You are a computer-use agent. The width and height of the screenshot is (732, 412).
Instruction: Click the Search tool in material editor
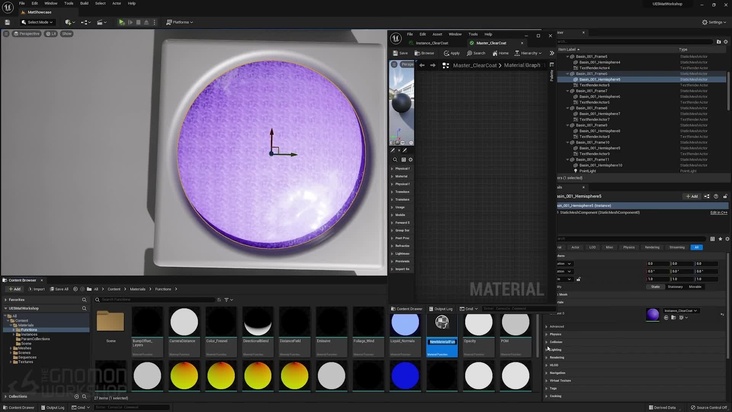[476, 53]
